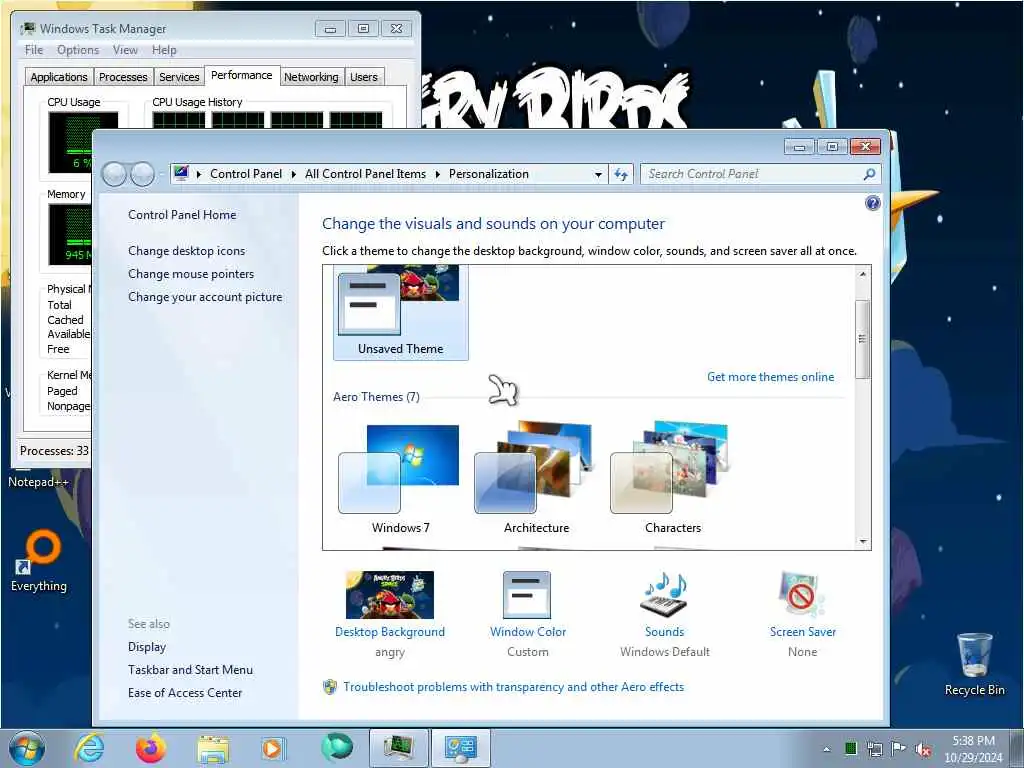Open Windows Explorer folder taskbar icon
Image resolution: width=1024 pixels, height=768 pixels.
coord(213,749)
